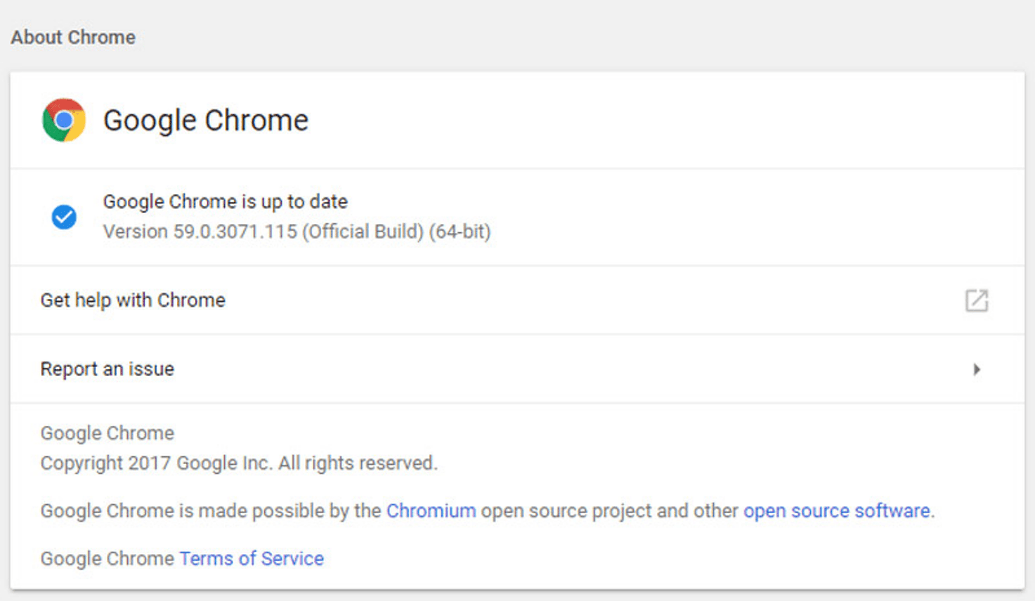This screenshot has width=1035, height=601.
Task: View Google Chrome Terms of Service
Action: (251, 558)
